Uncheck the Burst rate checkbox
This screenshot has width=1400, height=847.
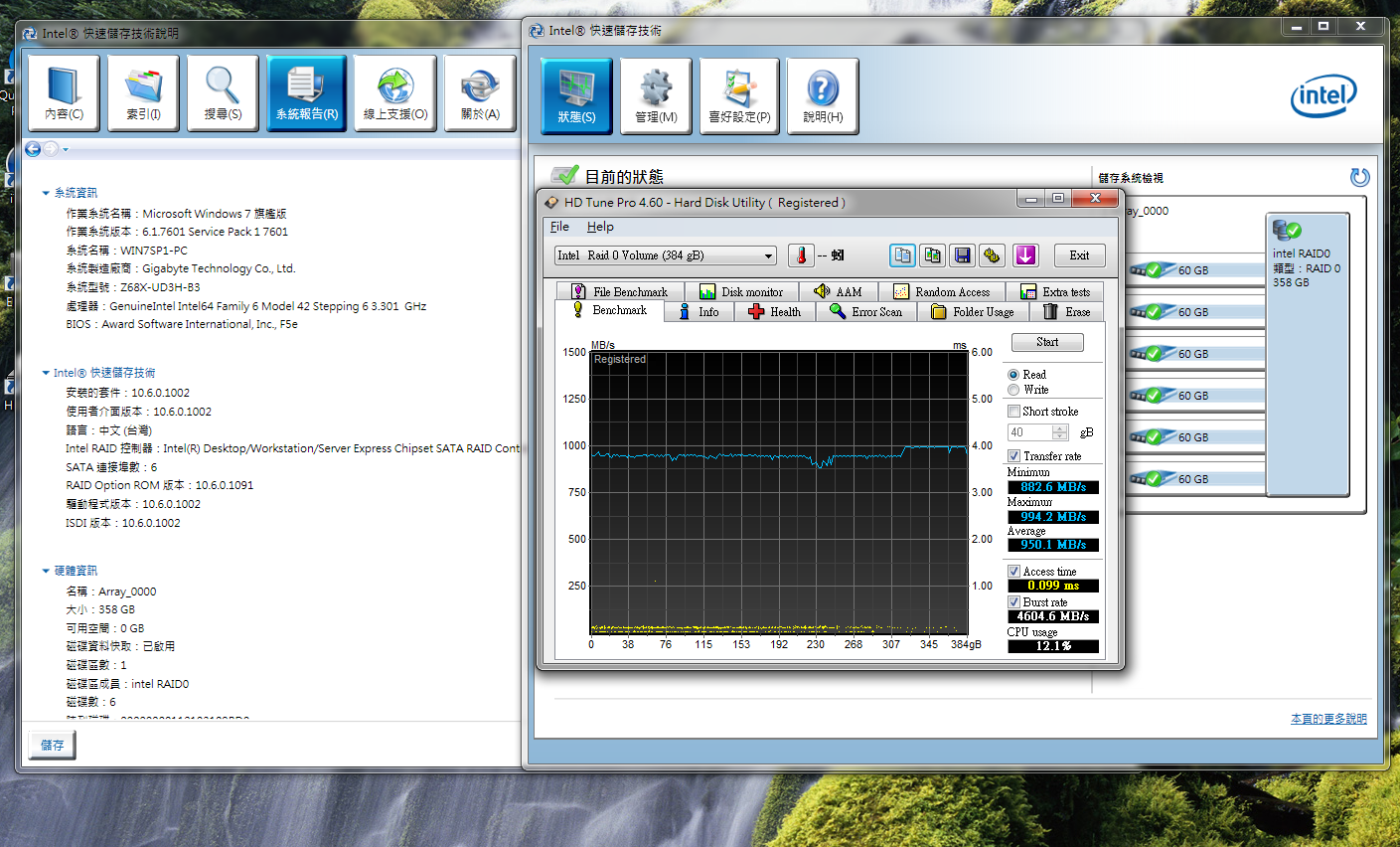[x=1014, y=602]
